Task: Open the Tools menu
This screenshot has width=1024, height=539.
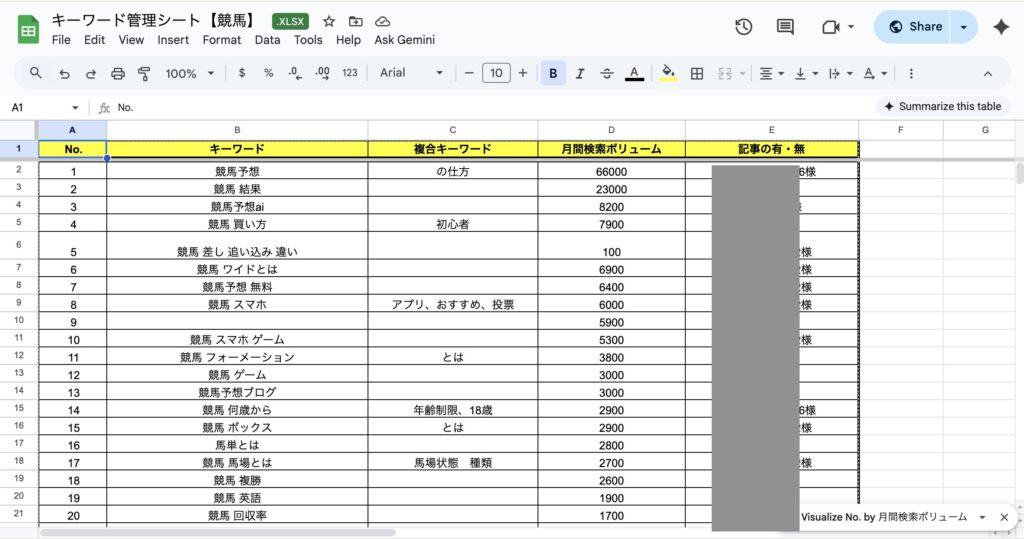Action: point(308,40)
